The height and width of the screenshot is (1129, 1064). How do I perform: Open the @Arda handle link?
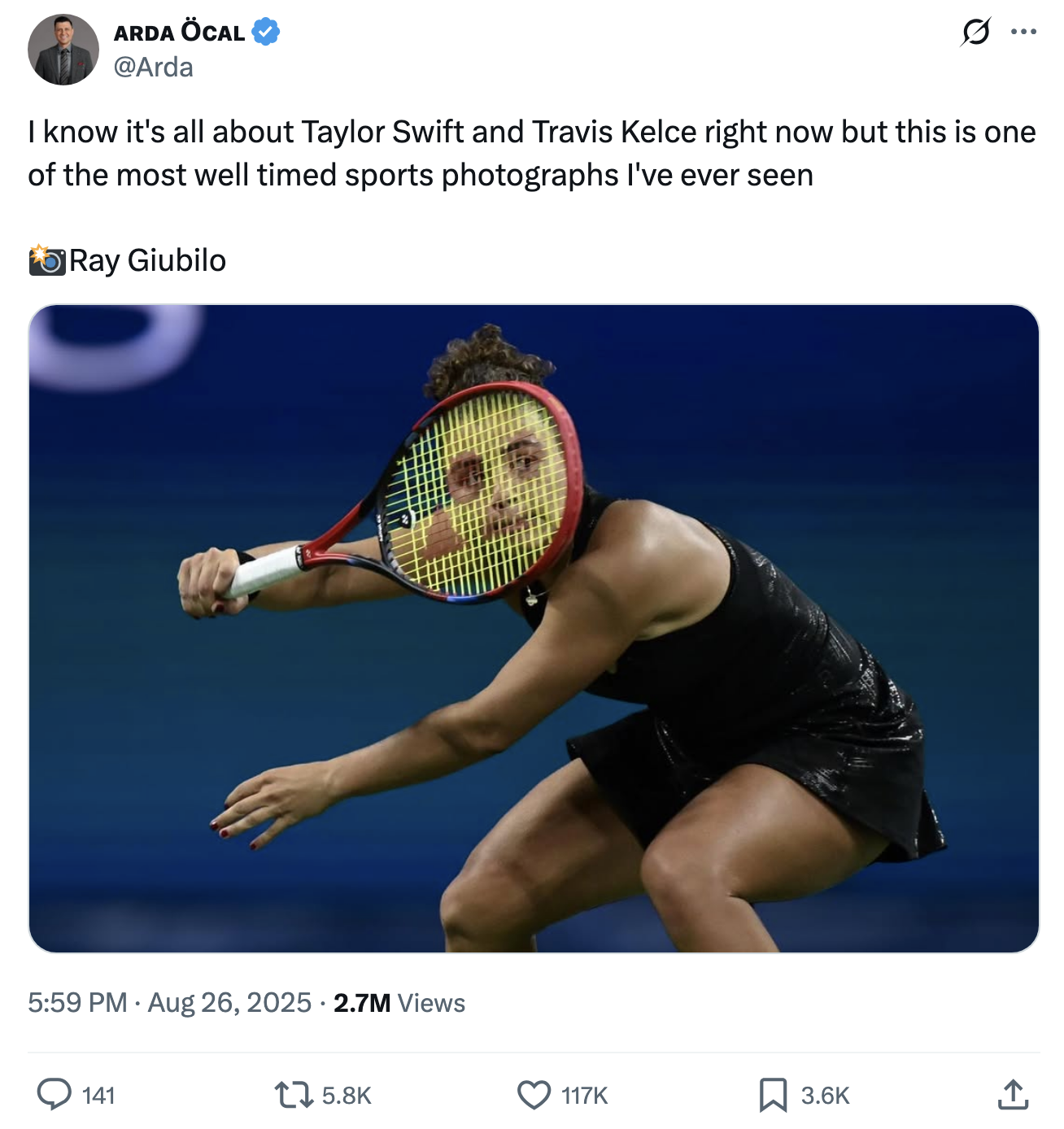click(154, 67)
